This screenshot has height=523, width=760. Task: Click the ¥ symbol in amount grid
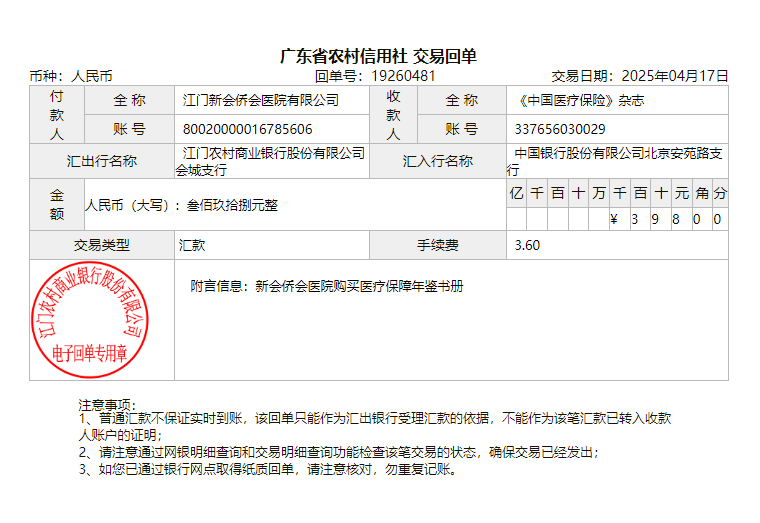(x=614, y=220)
